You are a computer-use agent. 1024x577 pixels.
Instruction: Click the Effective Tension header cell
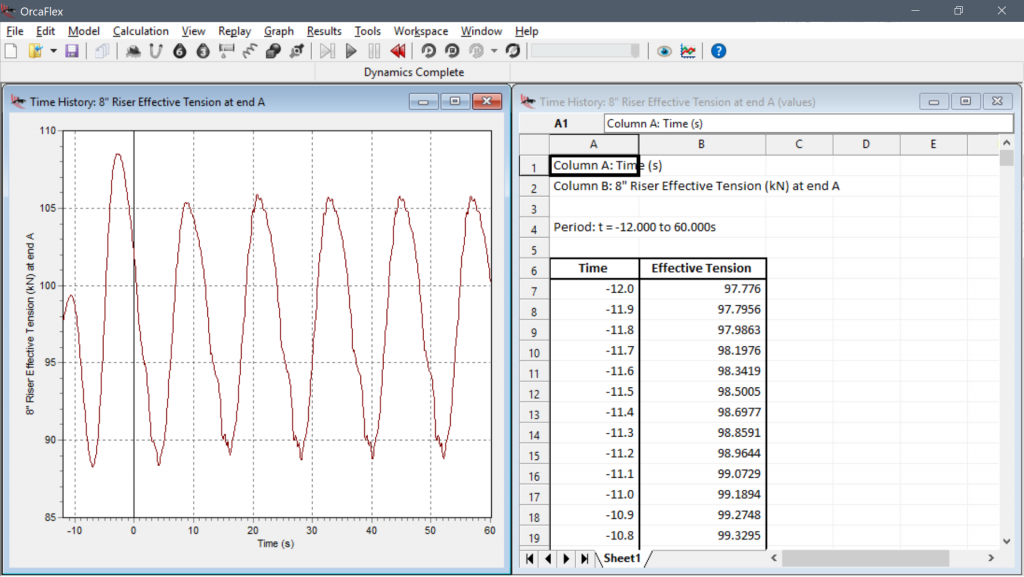[x=702, y=268]
